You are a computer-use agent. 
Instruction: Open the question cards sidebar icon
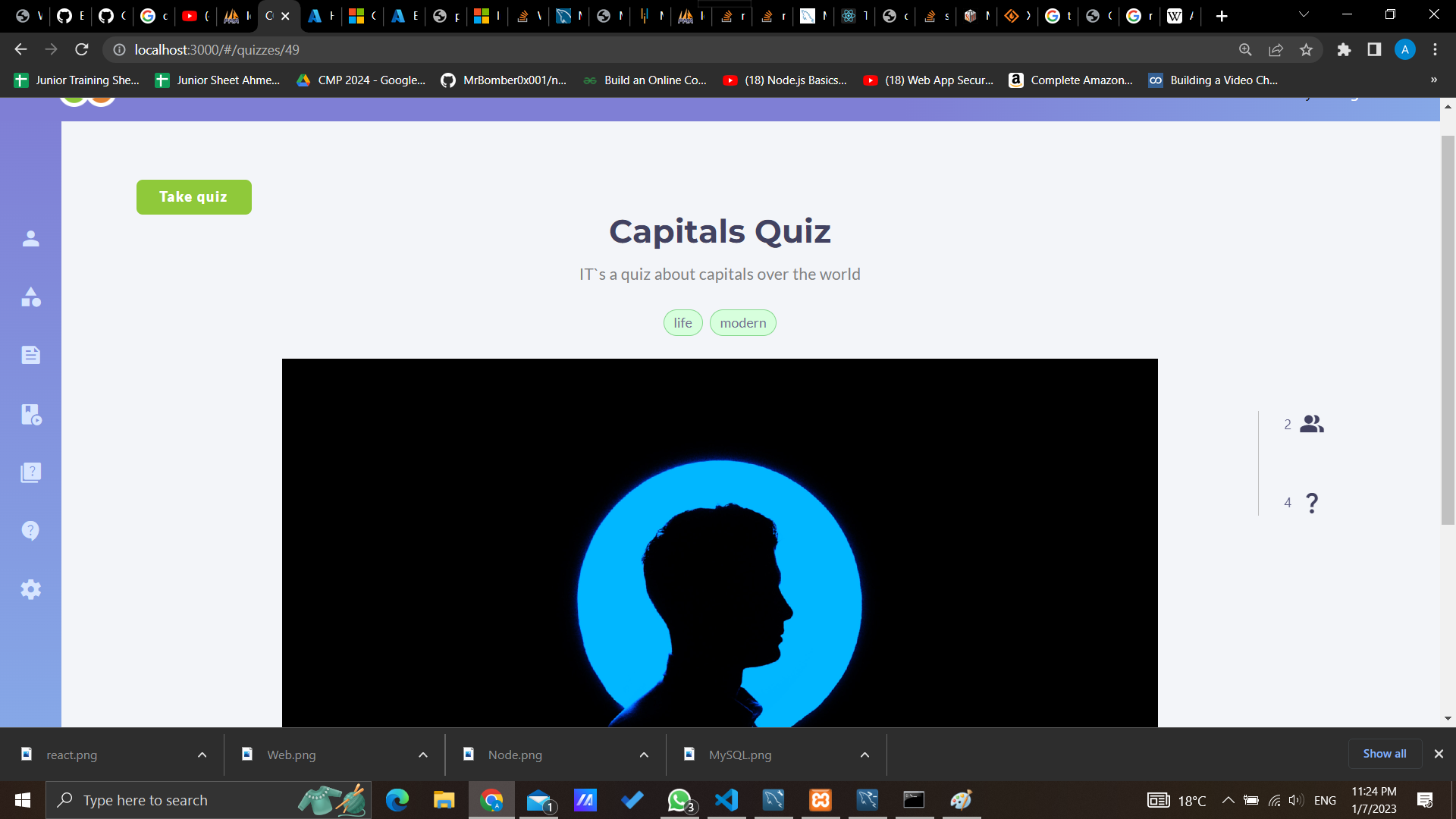click(30, 472)
